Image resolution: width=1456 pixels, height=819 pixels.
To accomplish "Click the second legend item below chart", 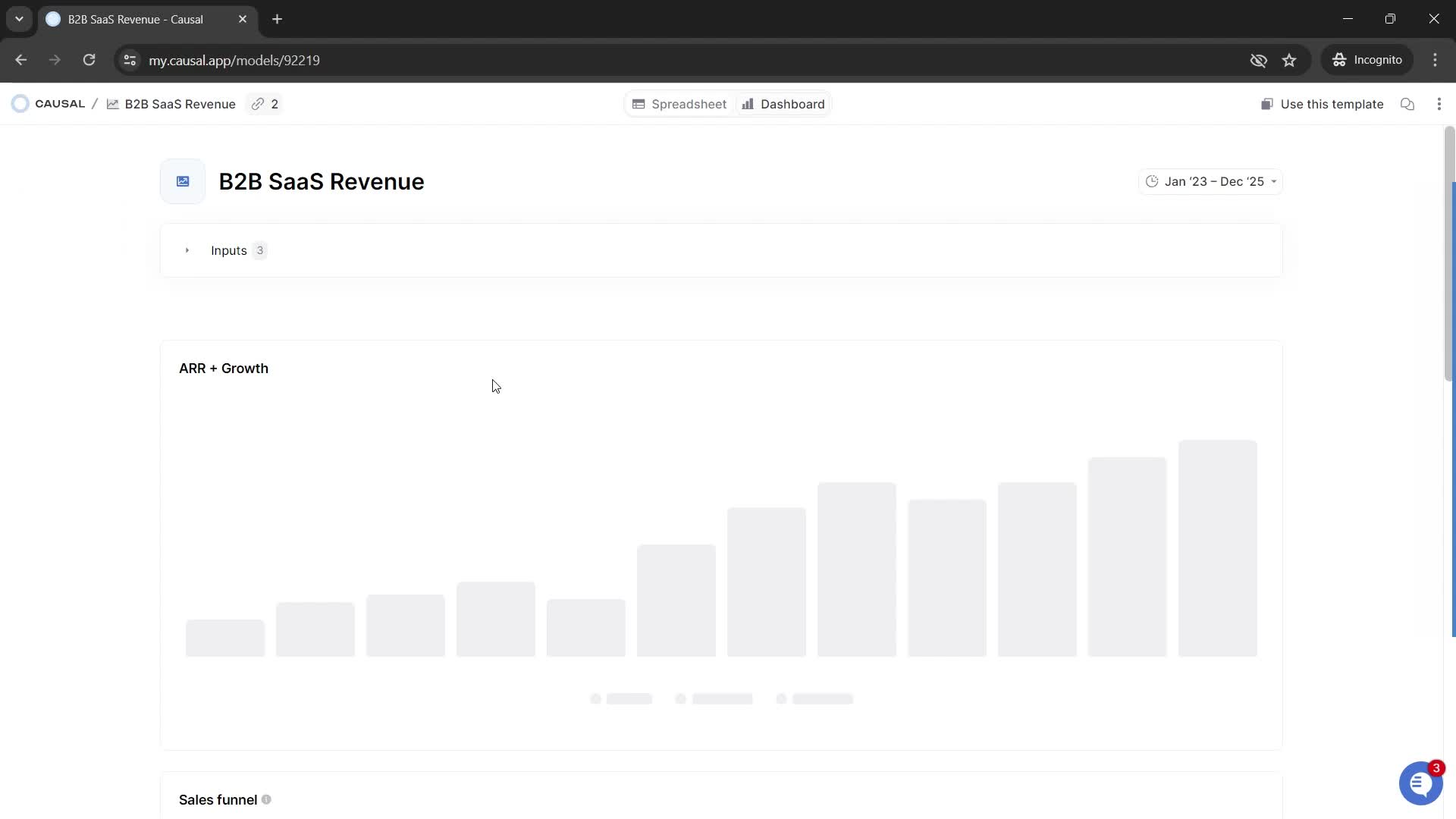I will pyautogui.click(x=717, y=699).
